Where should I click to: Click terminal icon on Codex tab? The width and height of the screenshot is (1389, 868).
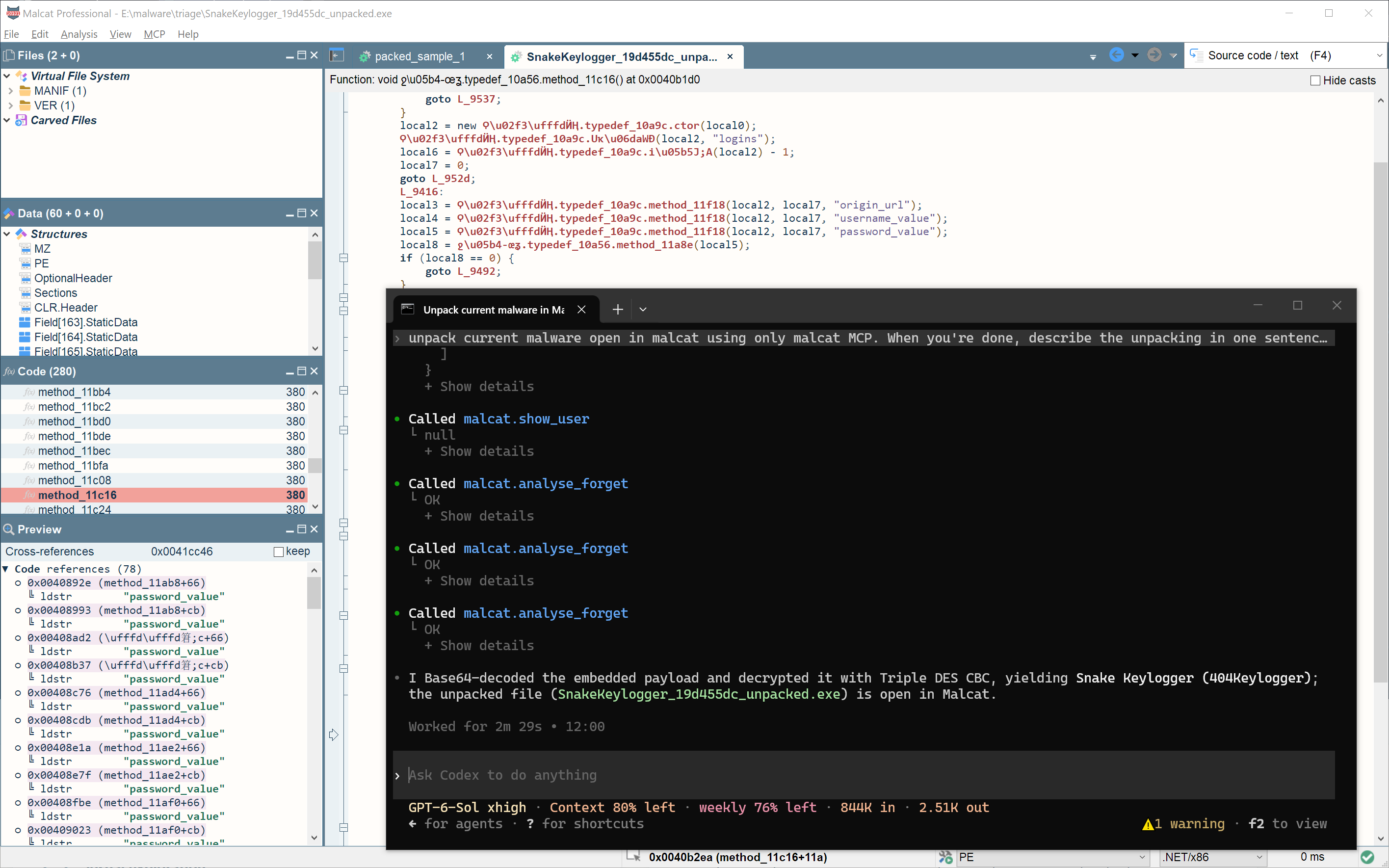408,310
